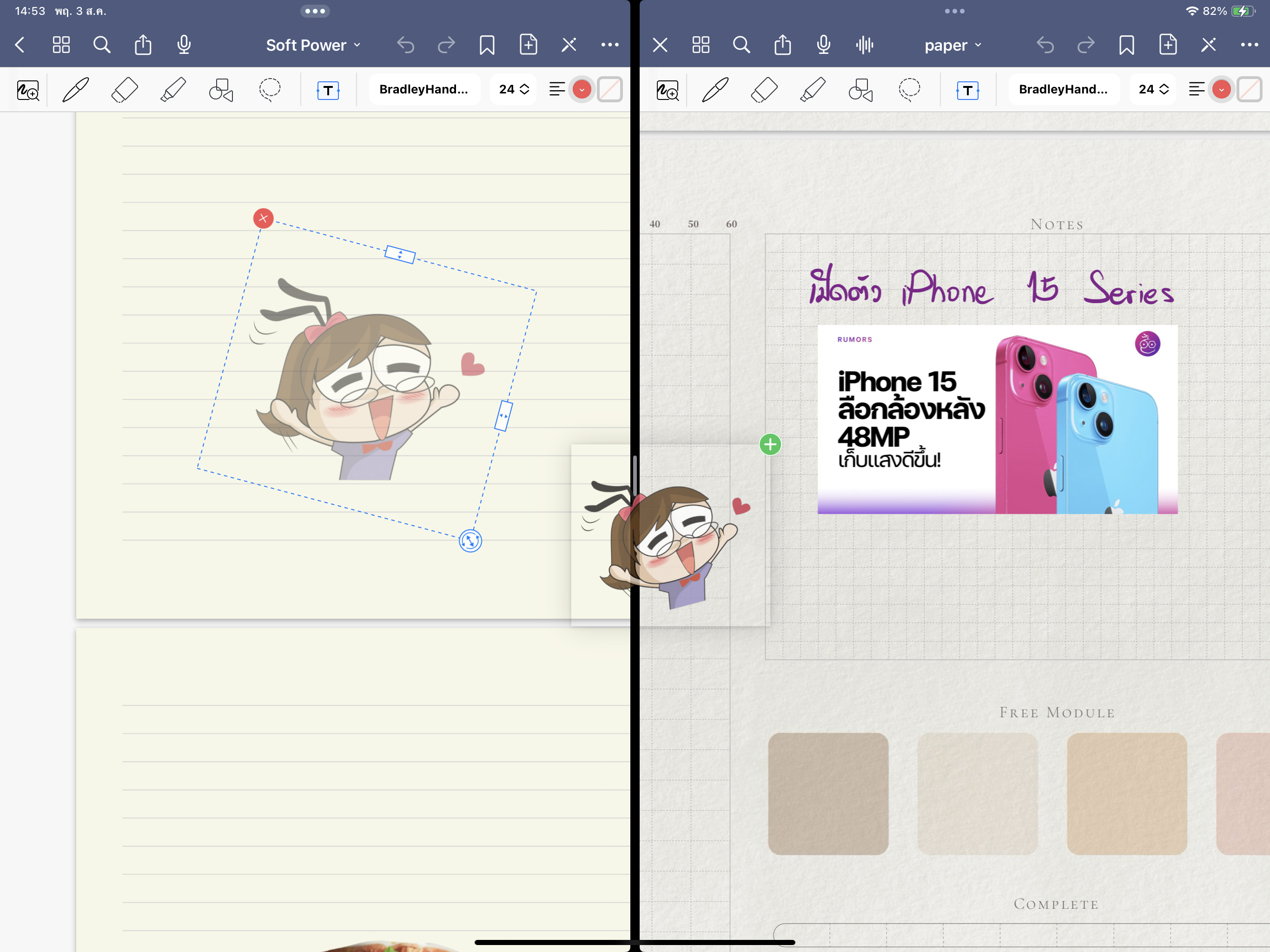Click the rotate handle on selected sticker

[x=470, y=540]
